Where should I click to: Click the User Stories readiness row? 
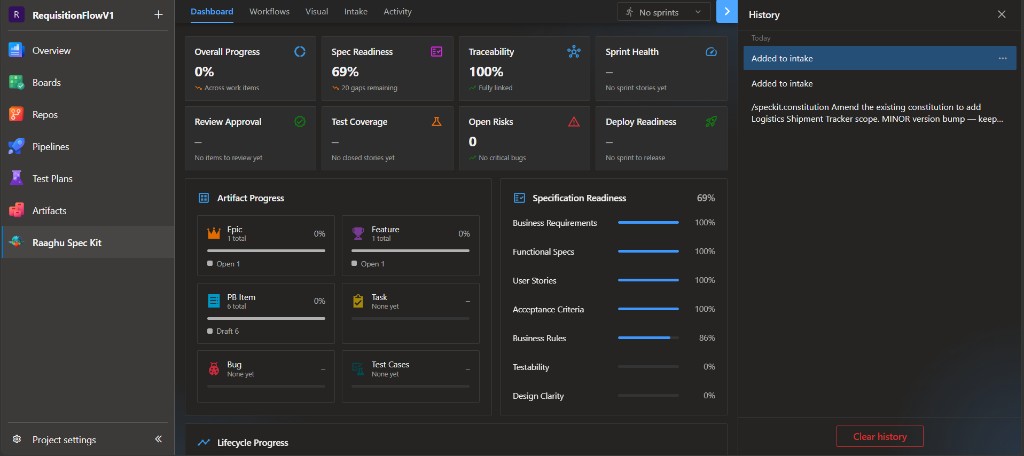pyautogui.click(x=614, y=280)
